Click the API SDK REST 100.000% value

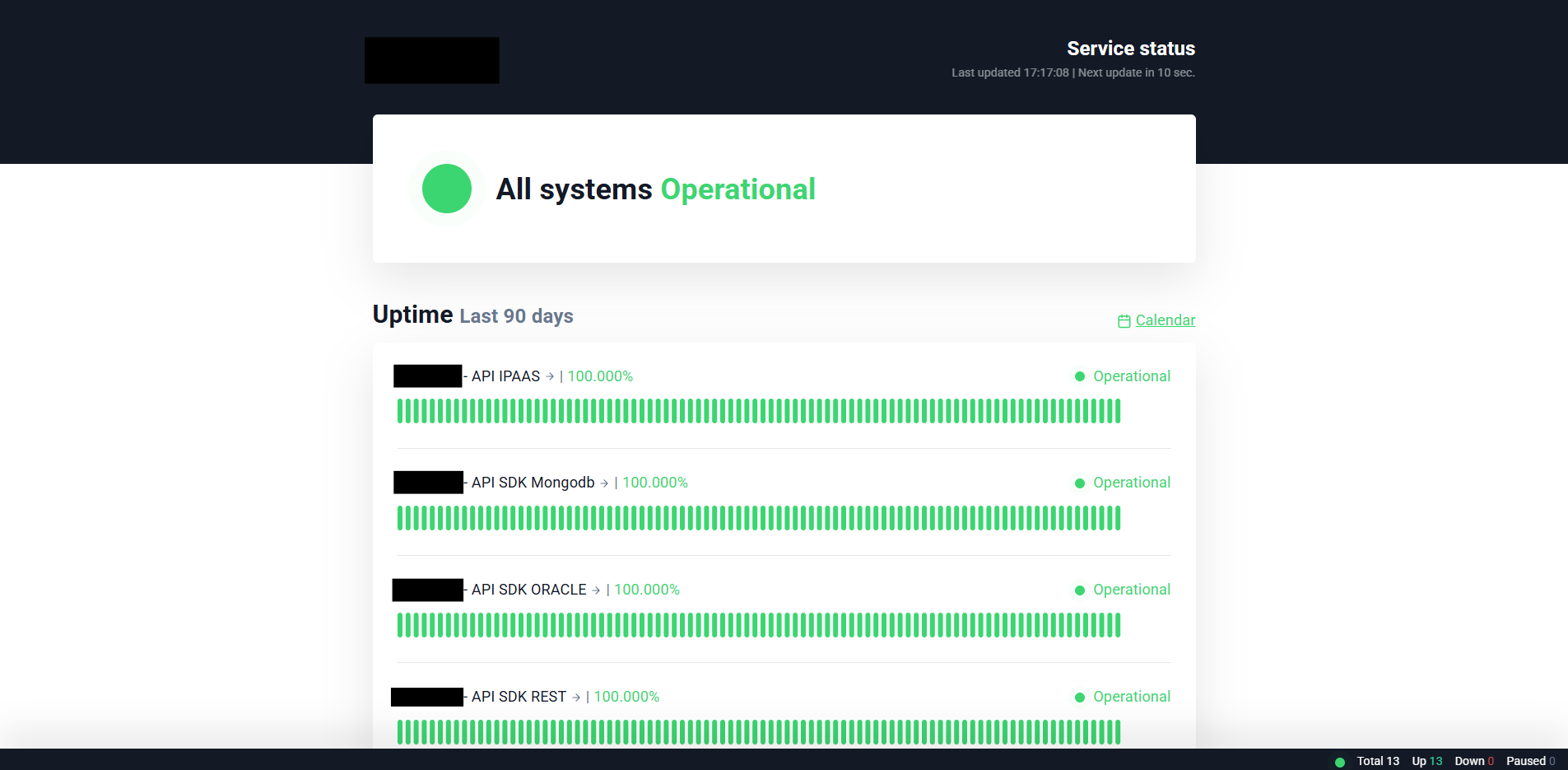pos(626,697)
